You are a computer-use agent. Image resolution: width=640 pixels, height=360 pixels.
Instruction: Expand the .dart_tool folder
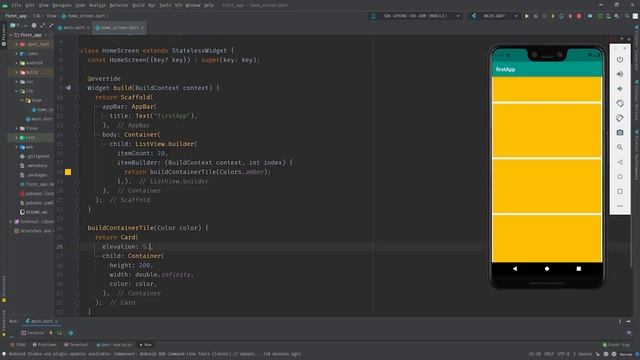point(17,44)
